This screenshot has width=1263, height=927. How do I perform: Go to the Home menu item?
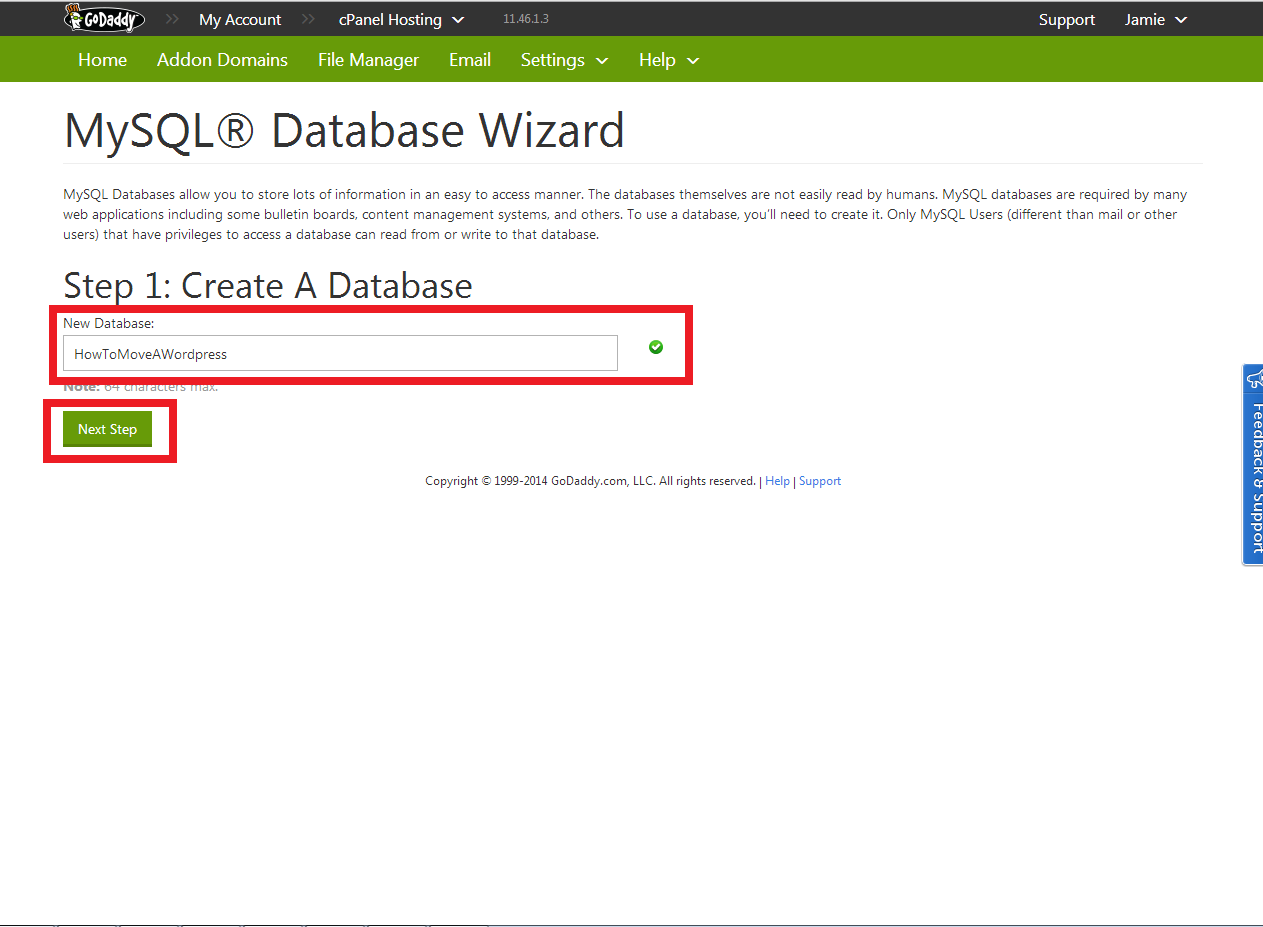(x=103, y=60)
